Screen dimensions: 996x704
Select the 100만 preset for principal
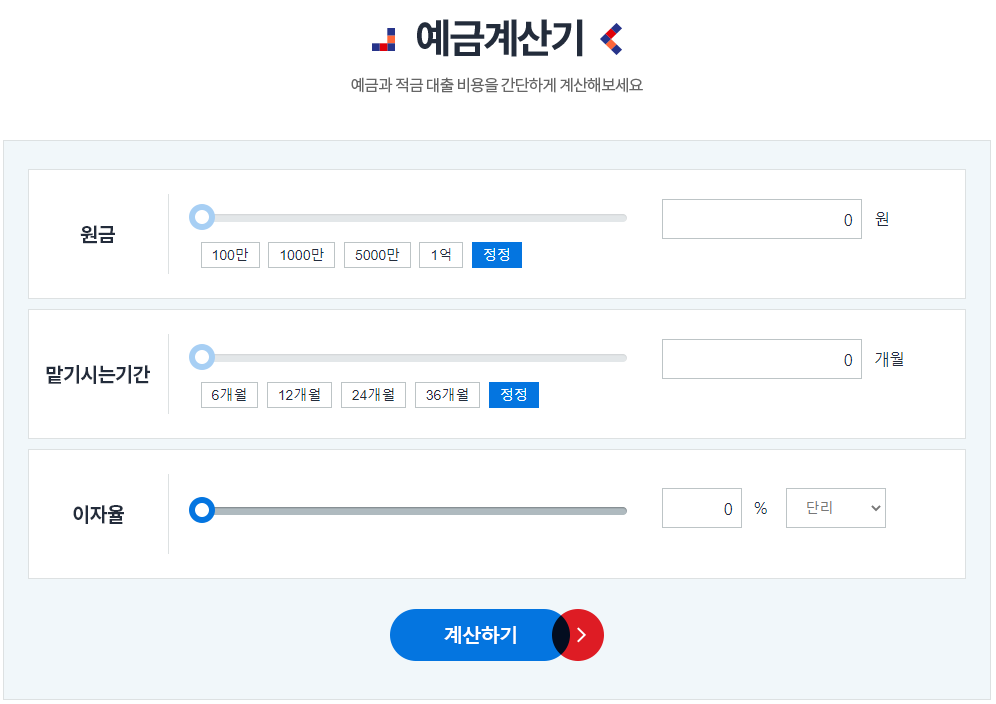(x=229, y=254)
